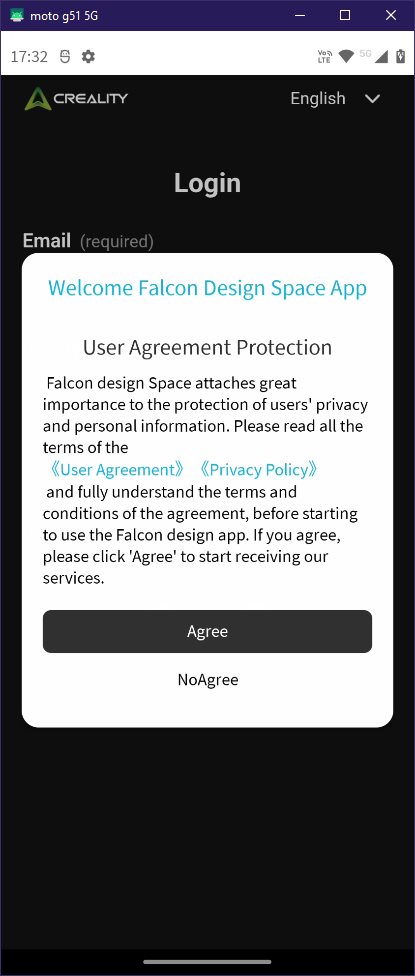
Task: Open the Privacy Policy link
Action: tap(259, 469)
